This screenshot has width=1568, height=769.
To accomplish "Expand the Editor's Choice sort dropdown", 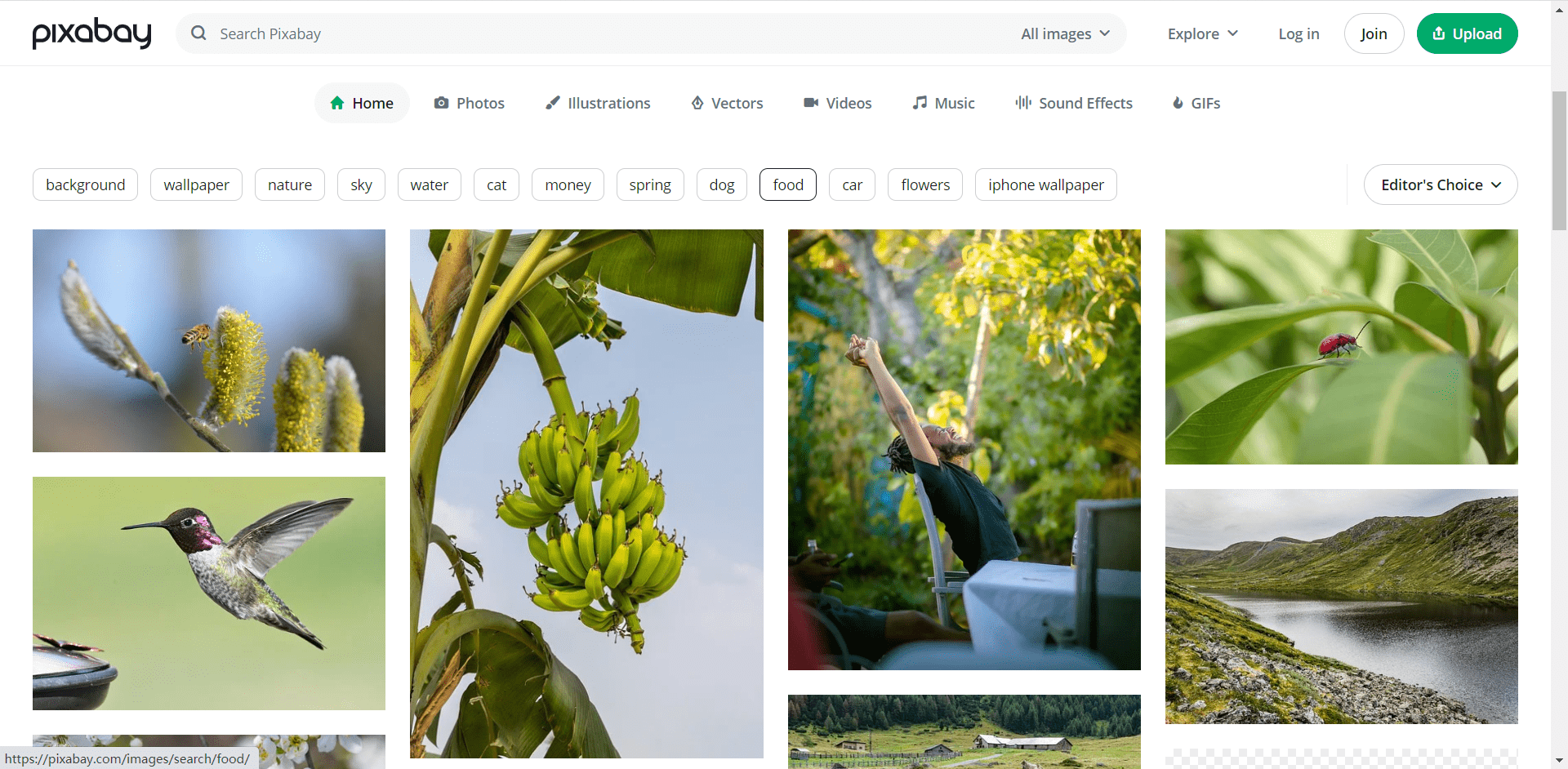I will click(x=1441, y=184).
